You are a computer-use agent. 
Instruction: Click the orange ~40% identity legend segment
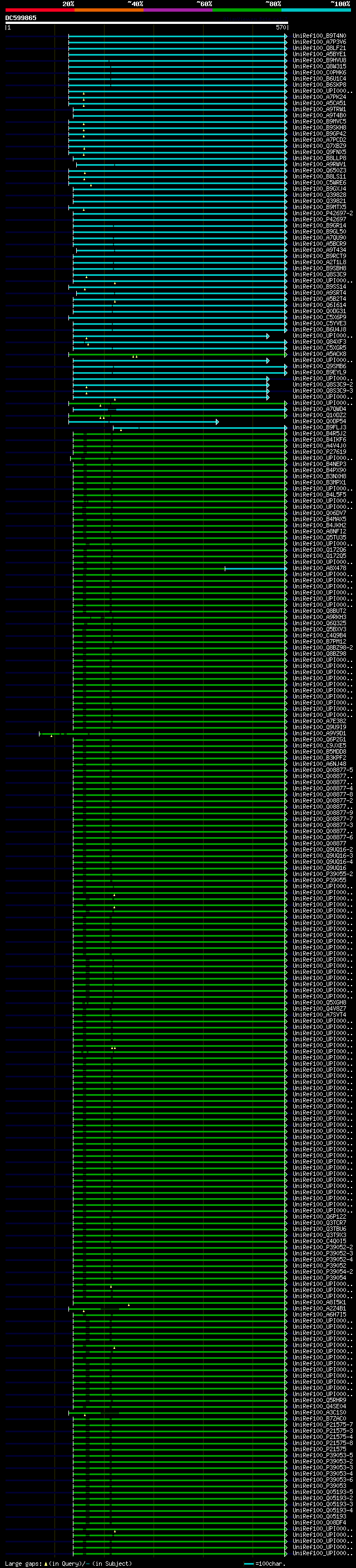coord(109,10)
